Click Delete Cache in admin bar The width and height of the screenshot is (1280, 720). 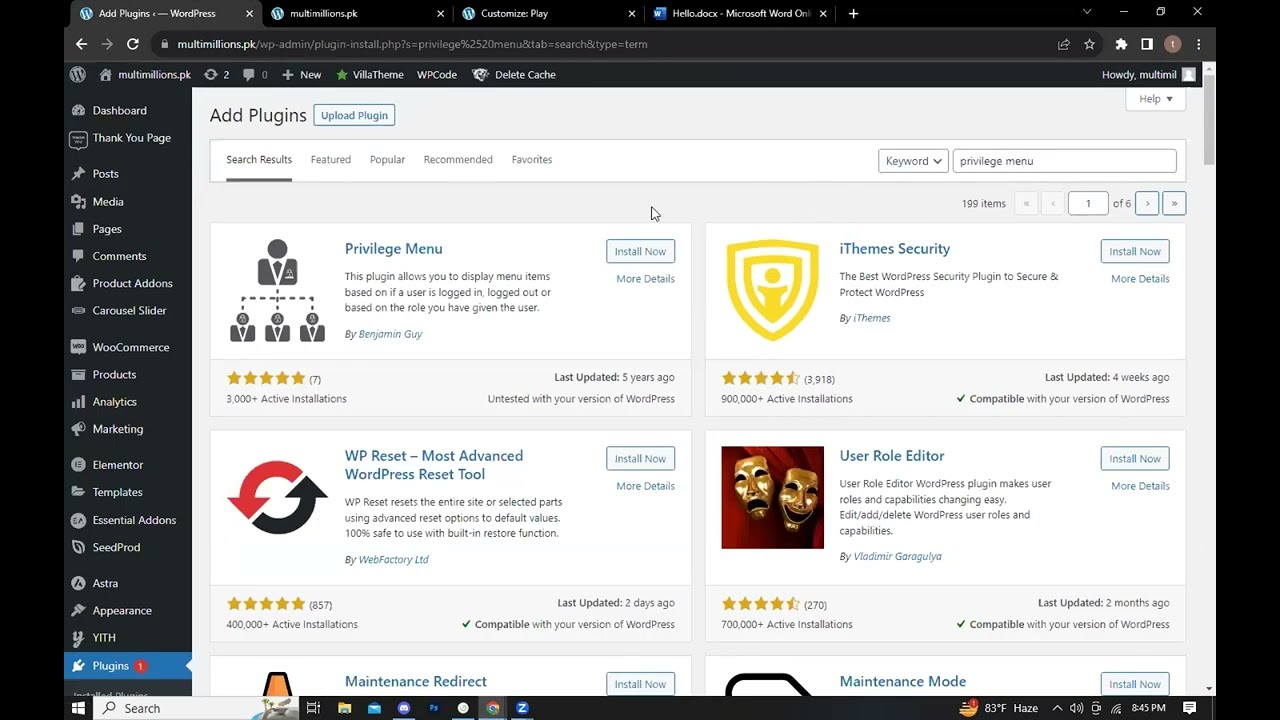(514, 75)
